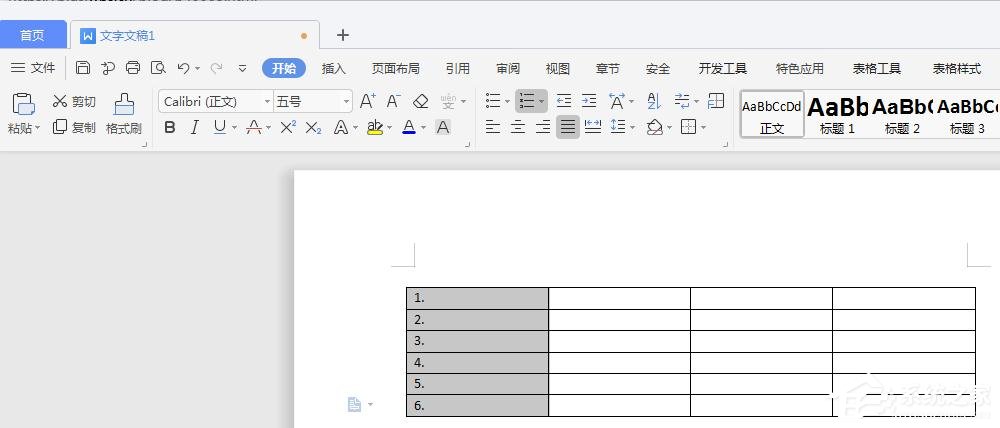The height and width of the screenshot is (428, 1000).
Task: Apply superscript formatting
Action: tap(288, 127)
